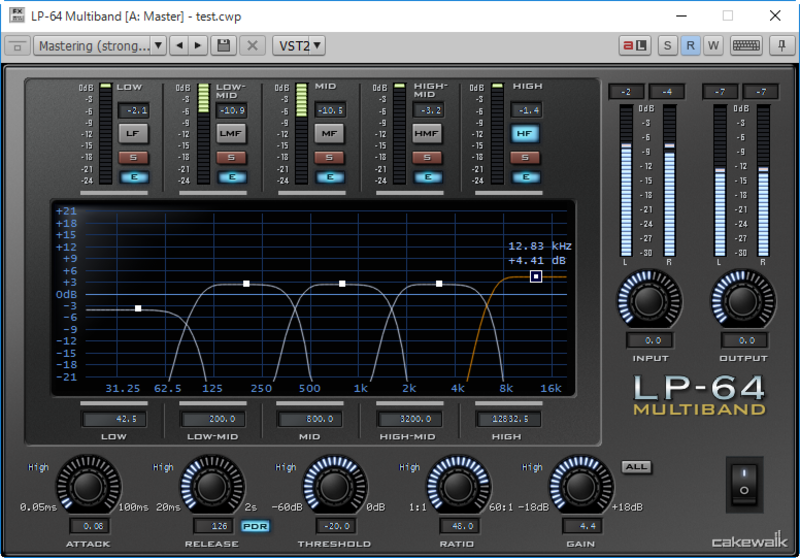Select the HIGH band node at 12.83 kHz

(536, 276)
